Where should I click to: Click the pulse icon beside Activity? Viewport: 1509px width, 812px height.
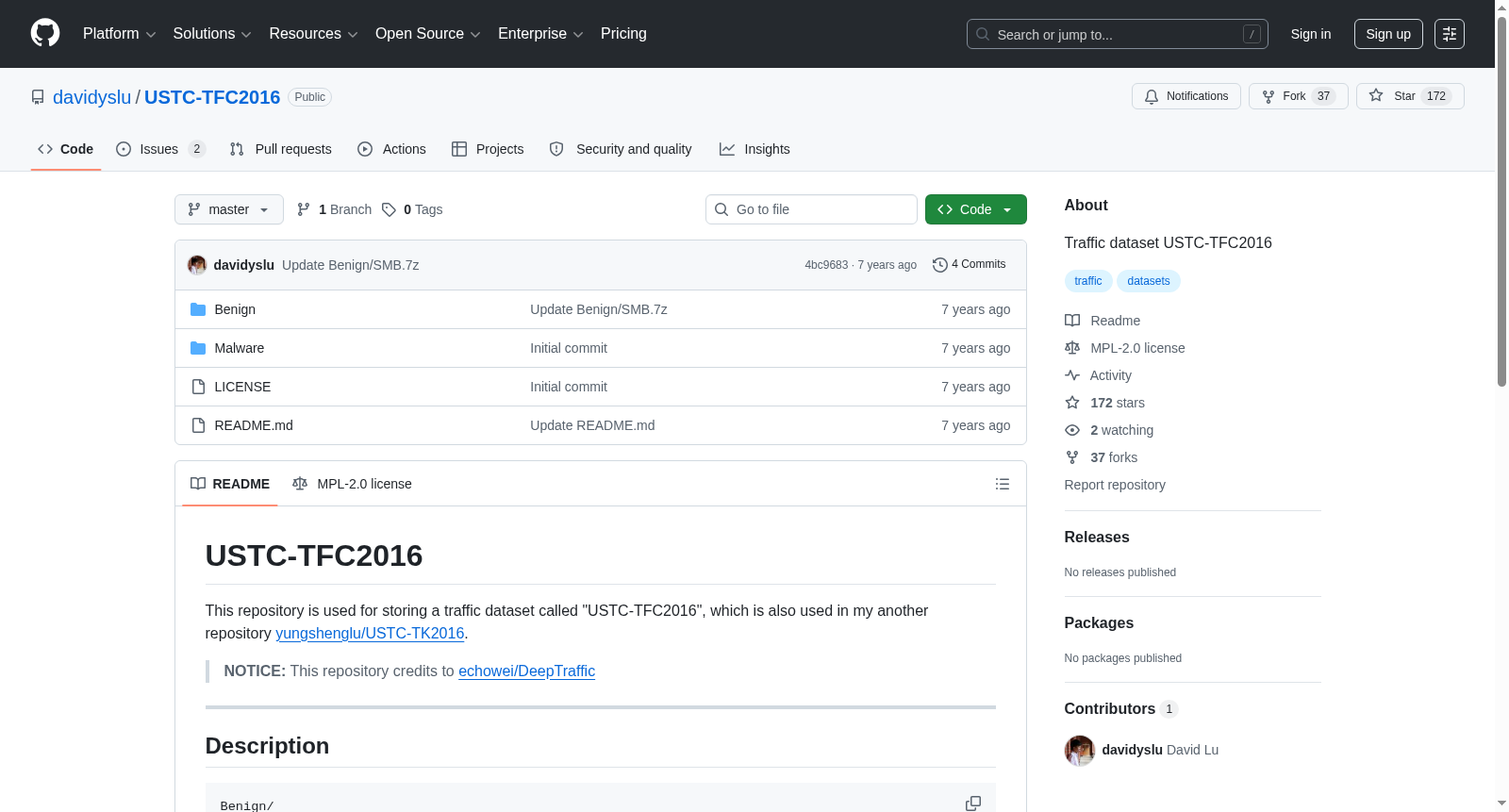click(x=1072, y=375)
